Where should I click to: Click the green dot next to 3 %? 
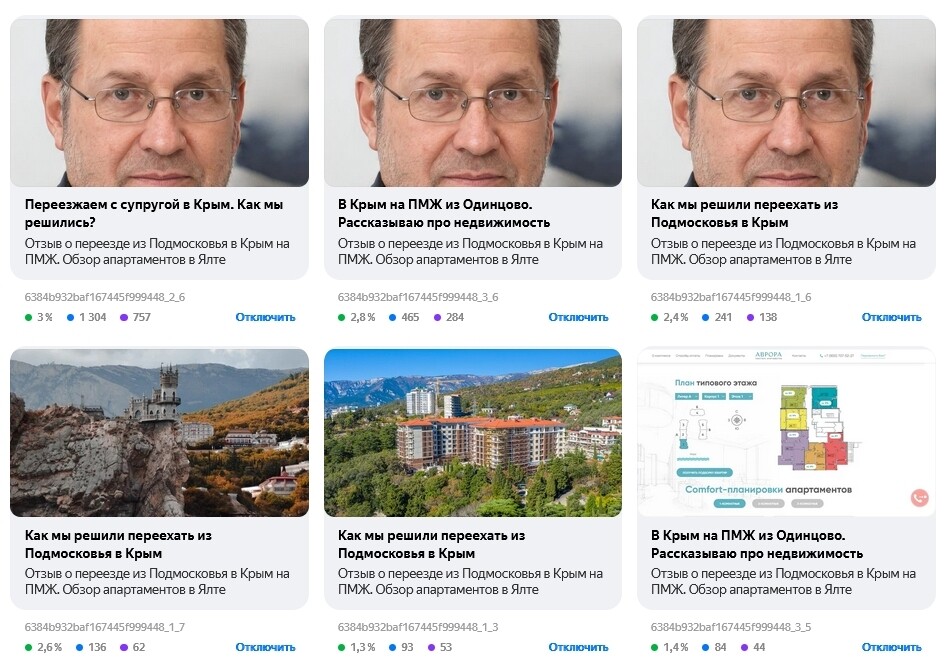pos(28,317)
